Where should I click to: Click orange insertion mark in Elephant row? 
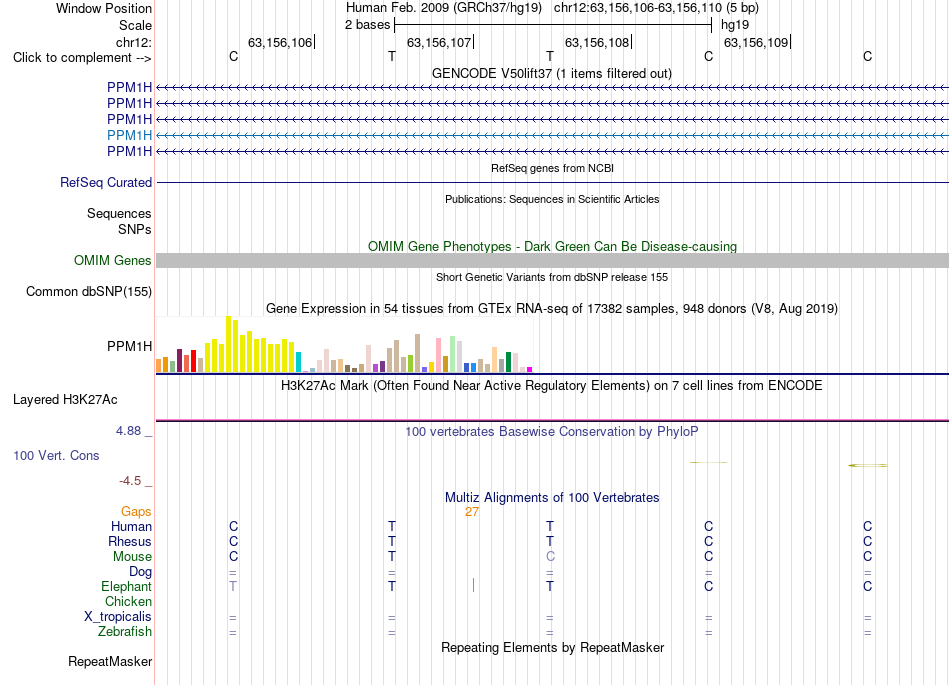pos(473,585)
